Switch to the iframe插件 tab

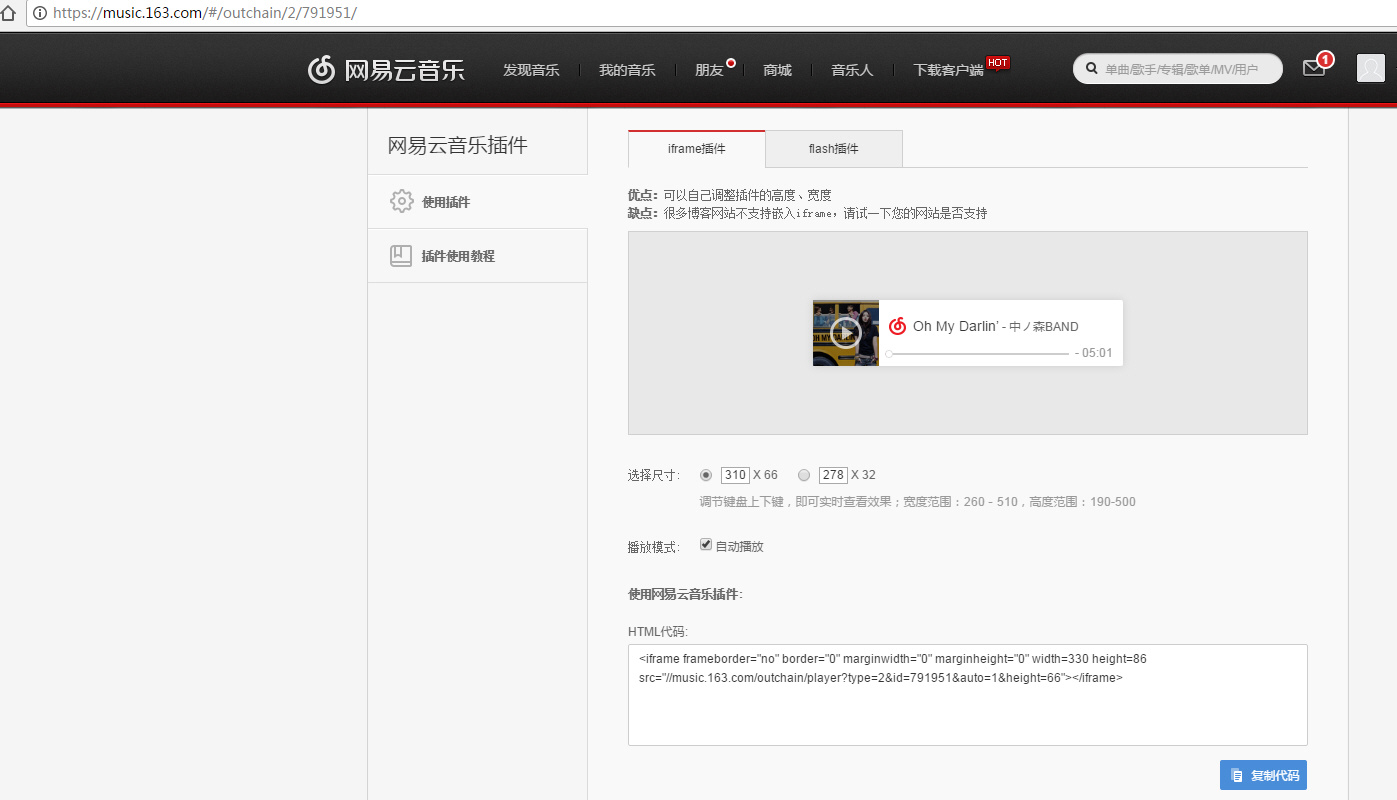tap(697, 149)
